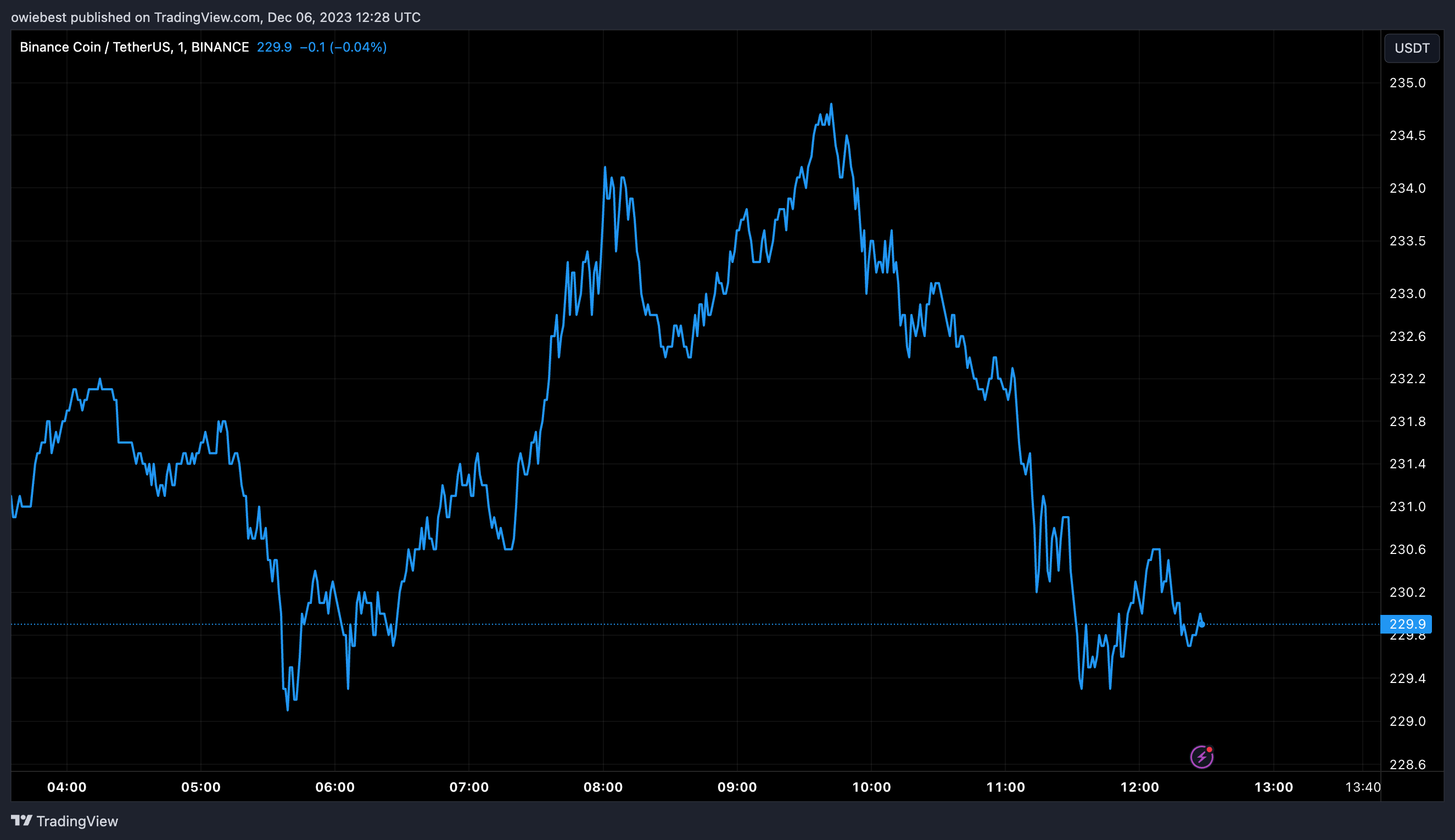Click the 235.0 price axis label
This screenshot has height=840, width=1455.
pyautogui.click(x=1407, y=82)
